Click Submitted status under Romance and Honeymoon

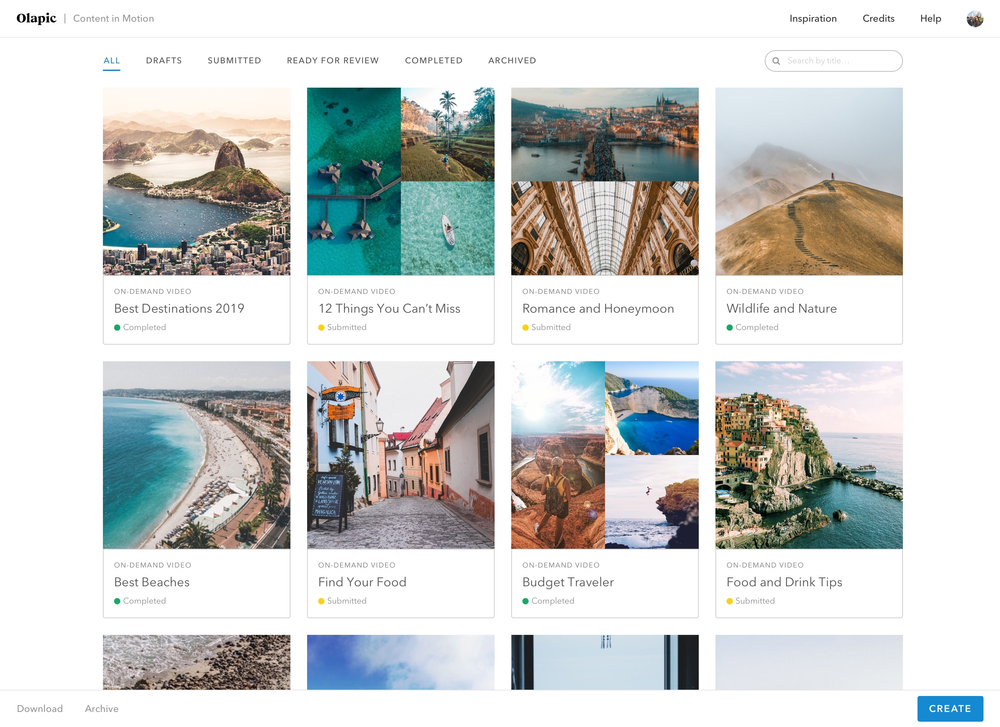[547, 327]
